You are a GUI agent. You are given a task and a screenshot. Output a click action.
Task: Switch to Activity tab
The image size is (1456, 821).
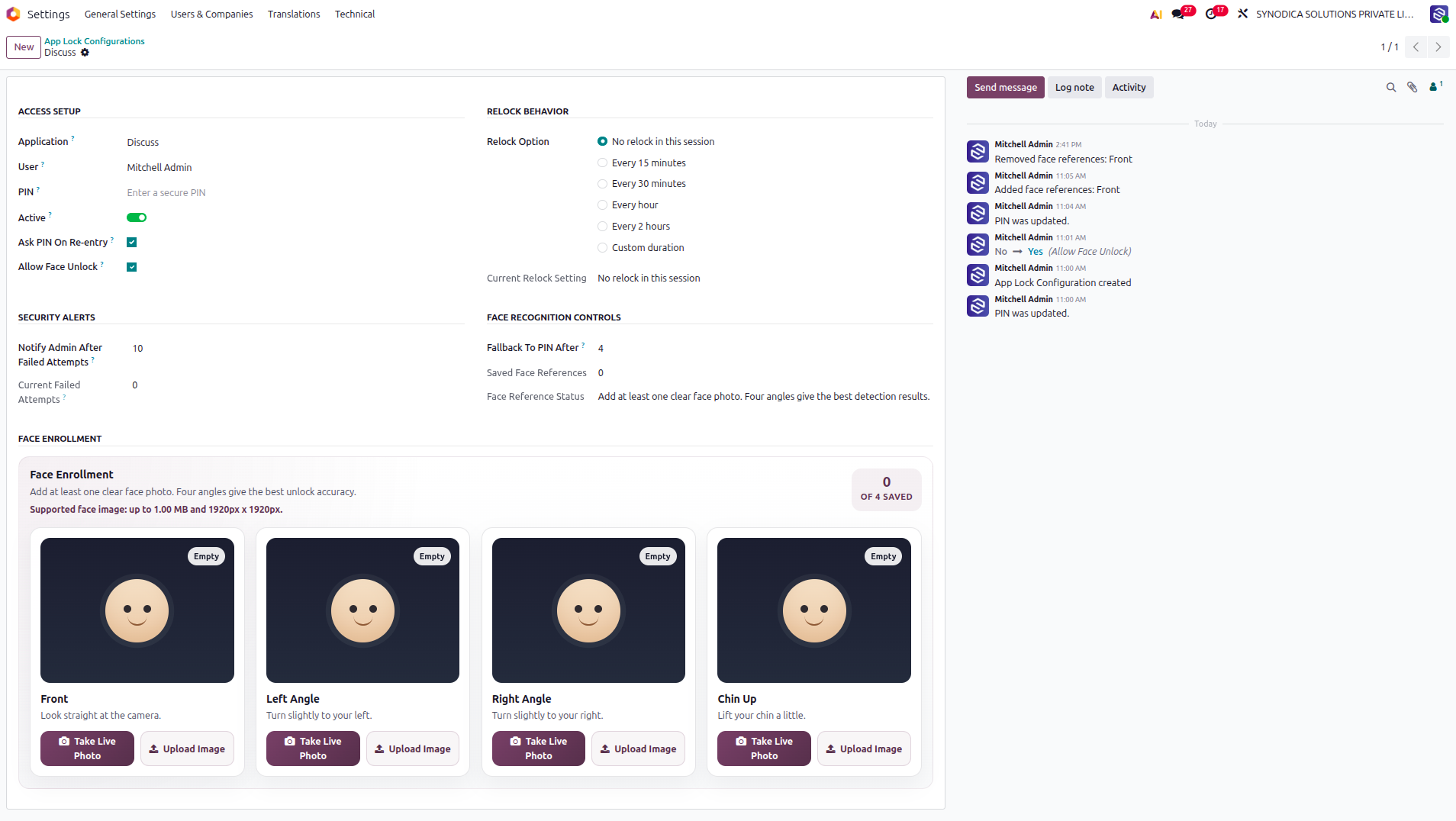(x=1129, y=88)
